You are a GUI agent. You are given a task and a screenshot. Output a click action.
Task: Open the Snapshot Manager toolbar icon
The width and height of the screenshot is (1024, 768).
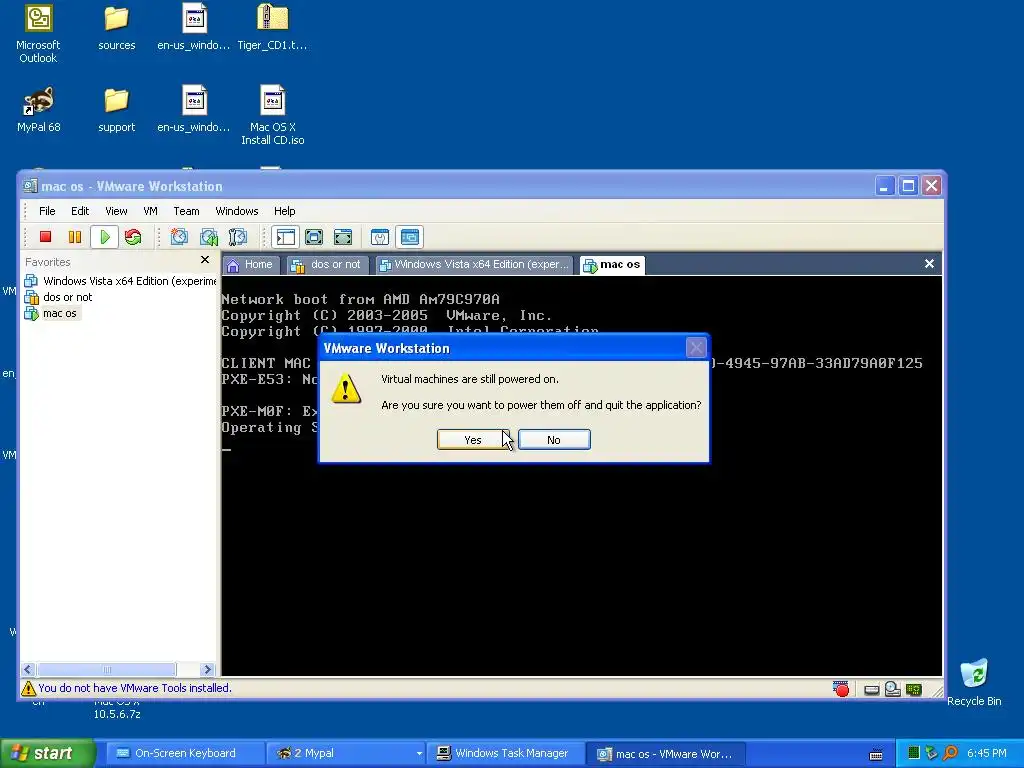coord(238,237)
